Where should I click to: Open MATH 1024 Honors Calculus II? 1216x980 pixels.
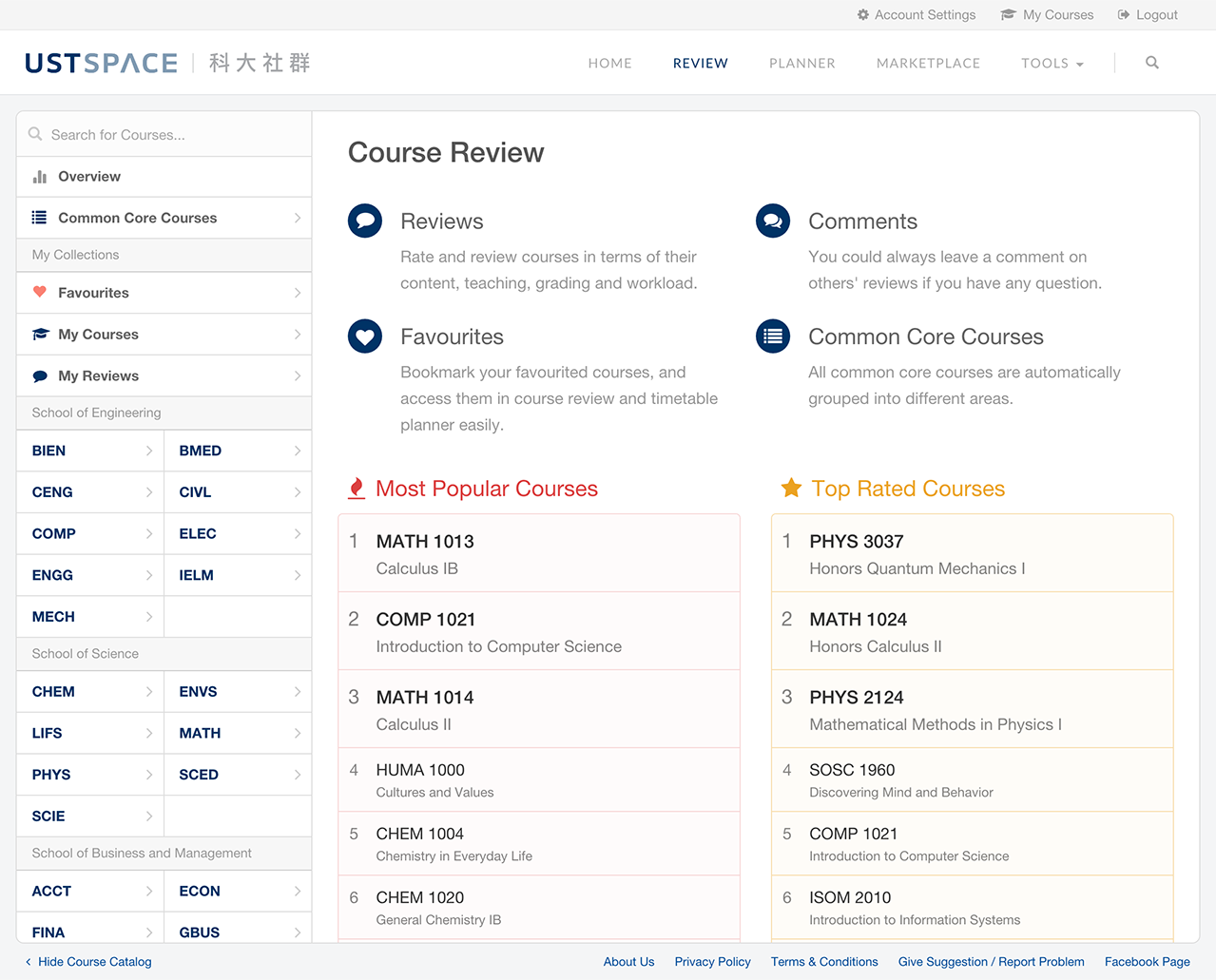click(973, 631)
